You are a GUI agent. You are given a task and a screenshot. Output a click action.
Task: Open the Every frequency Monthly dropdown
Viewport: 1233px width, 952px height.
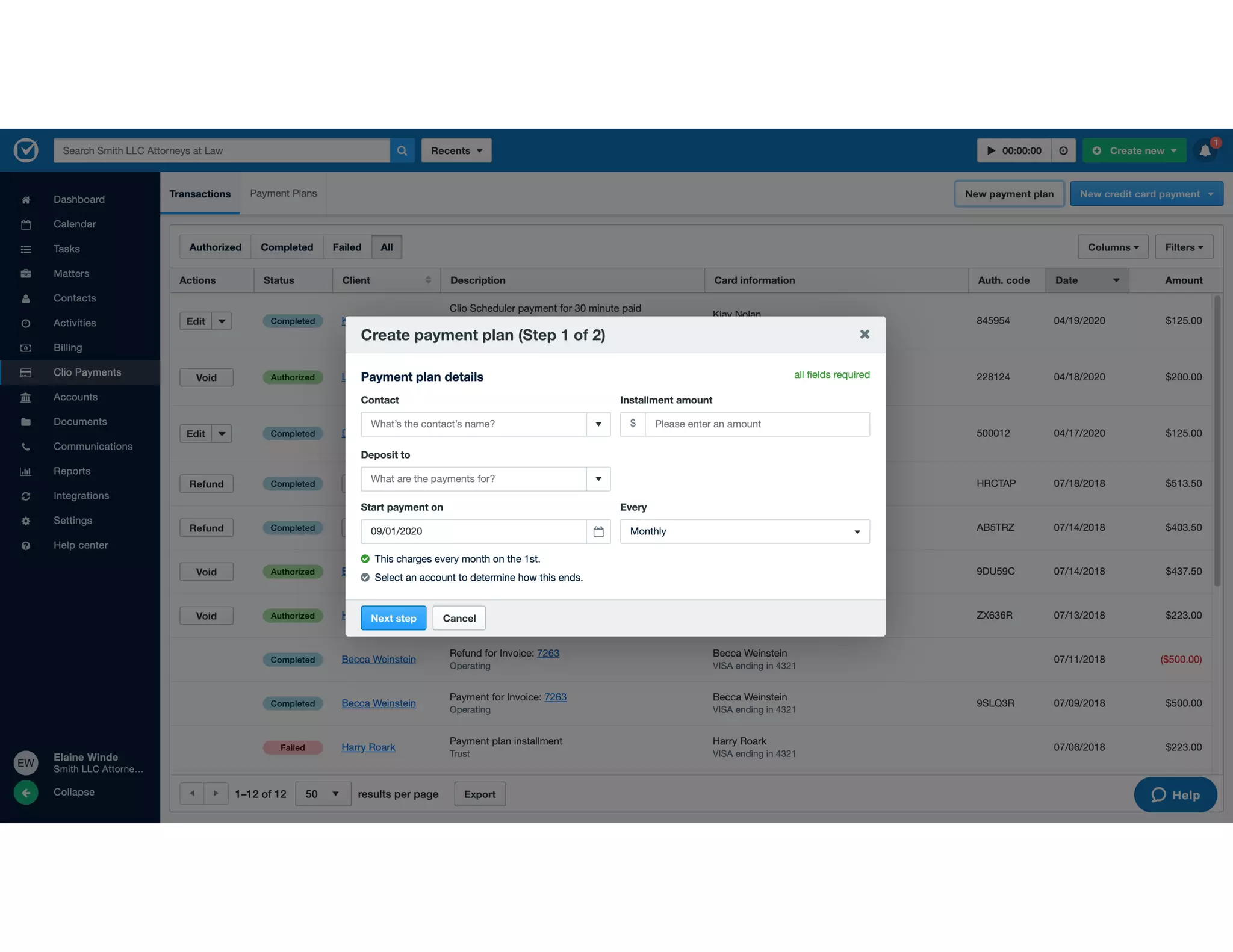click(744, 531)
